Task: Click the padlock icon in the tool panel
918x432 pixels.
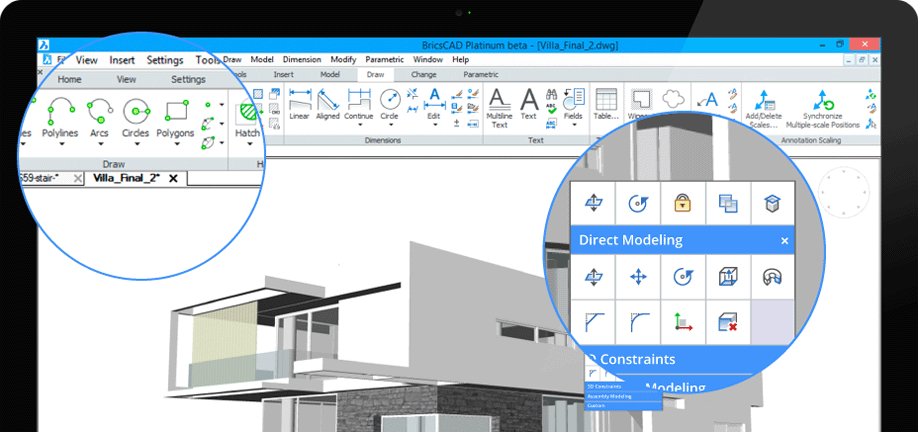Action: (683, 203)
